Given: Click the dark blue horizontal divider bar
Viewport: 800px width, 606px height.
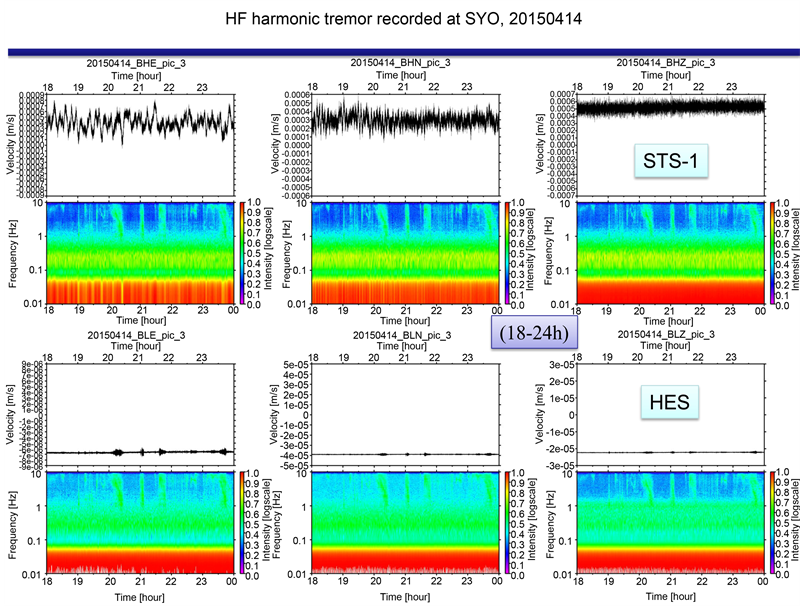Looking at the screenshot, I should (x=399, y=50).
